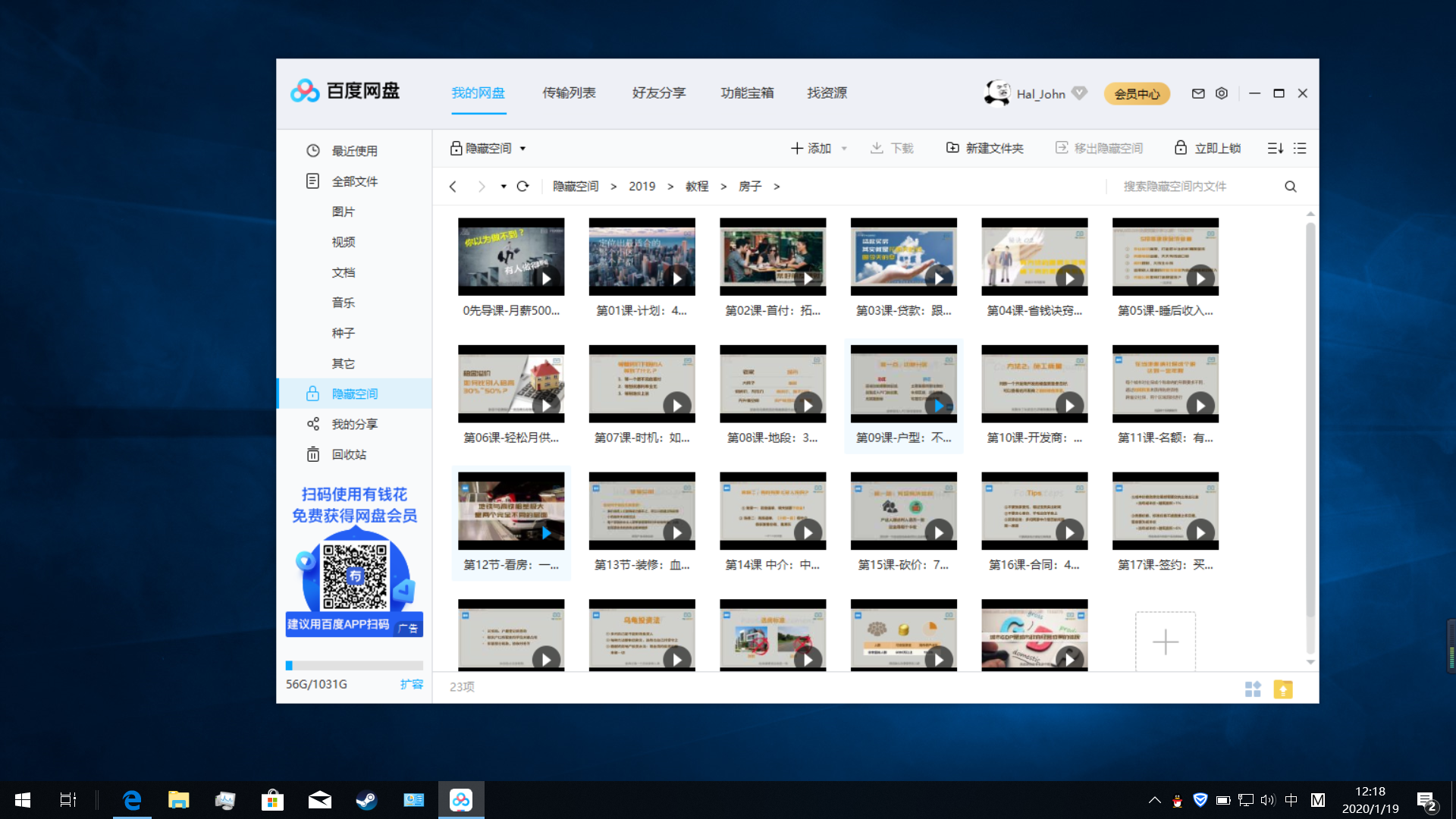Click the refresh icon in the navigation bar
Viewport: 1456px width, 819px height.
[x=522, y=186]
